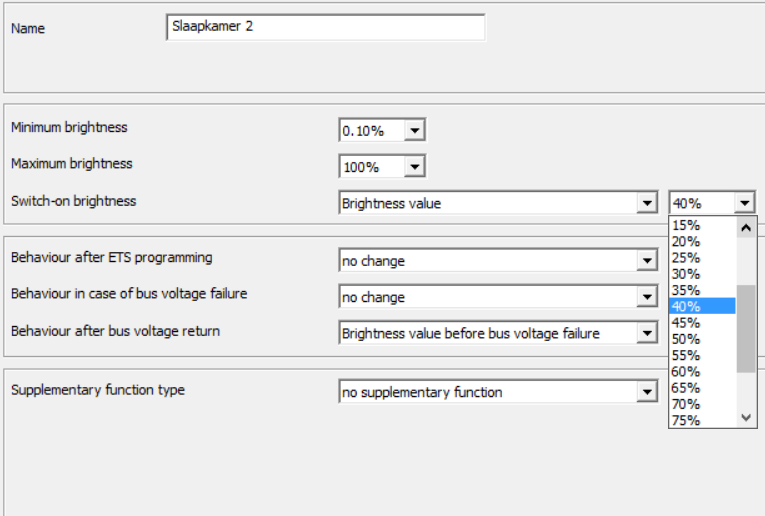Click the list scrollbar down arrow
The width and height of the screenshot is (765, 516).
click(746, 418)
